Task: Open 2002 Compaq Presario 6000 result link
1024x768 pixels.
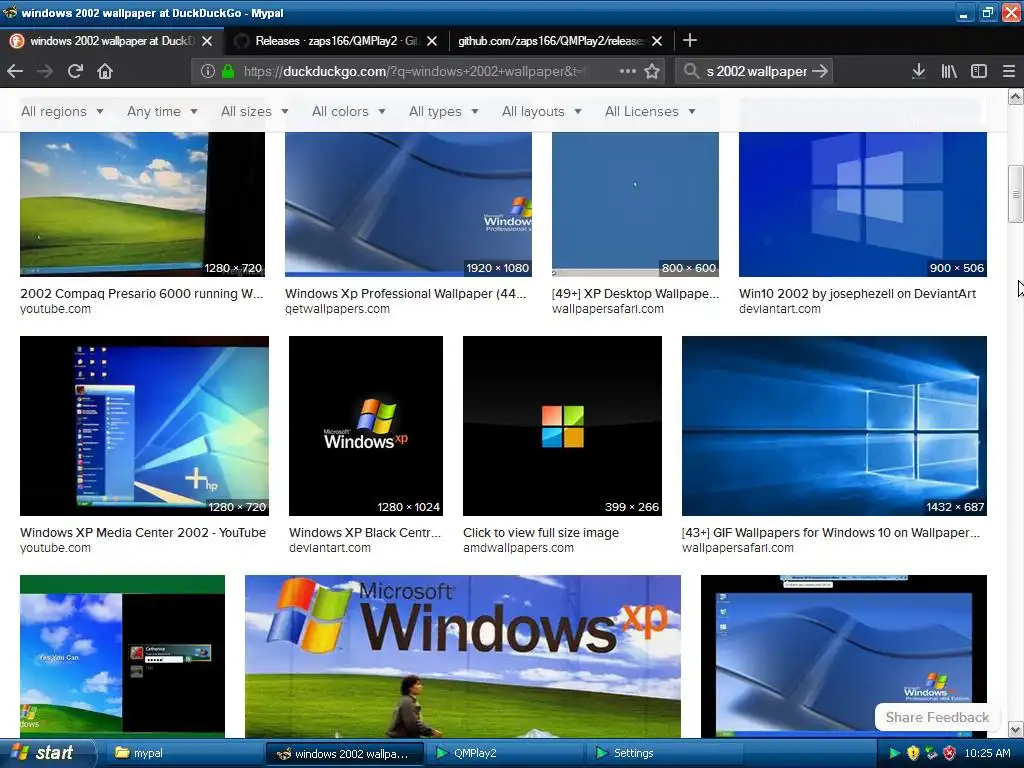Action: pos(142,294)
